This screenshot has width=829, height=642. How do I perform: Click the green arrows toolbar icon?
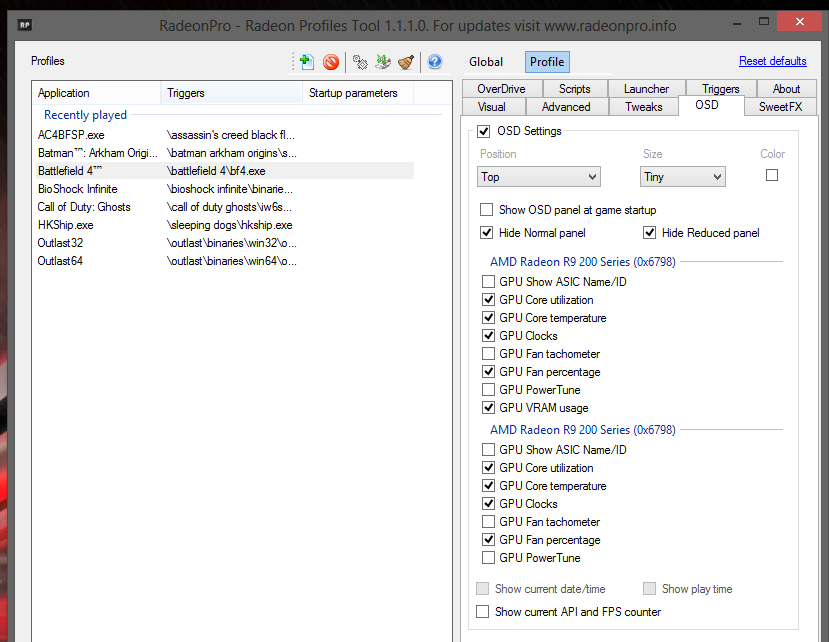pyautogui.click(x=383, y=62)
